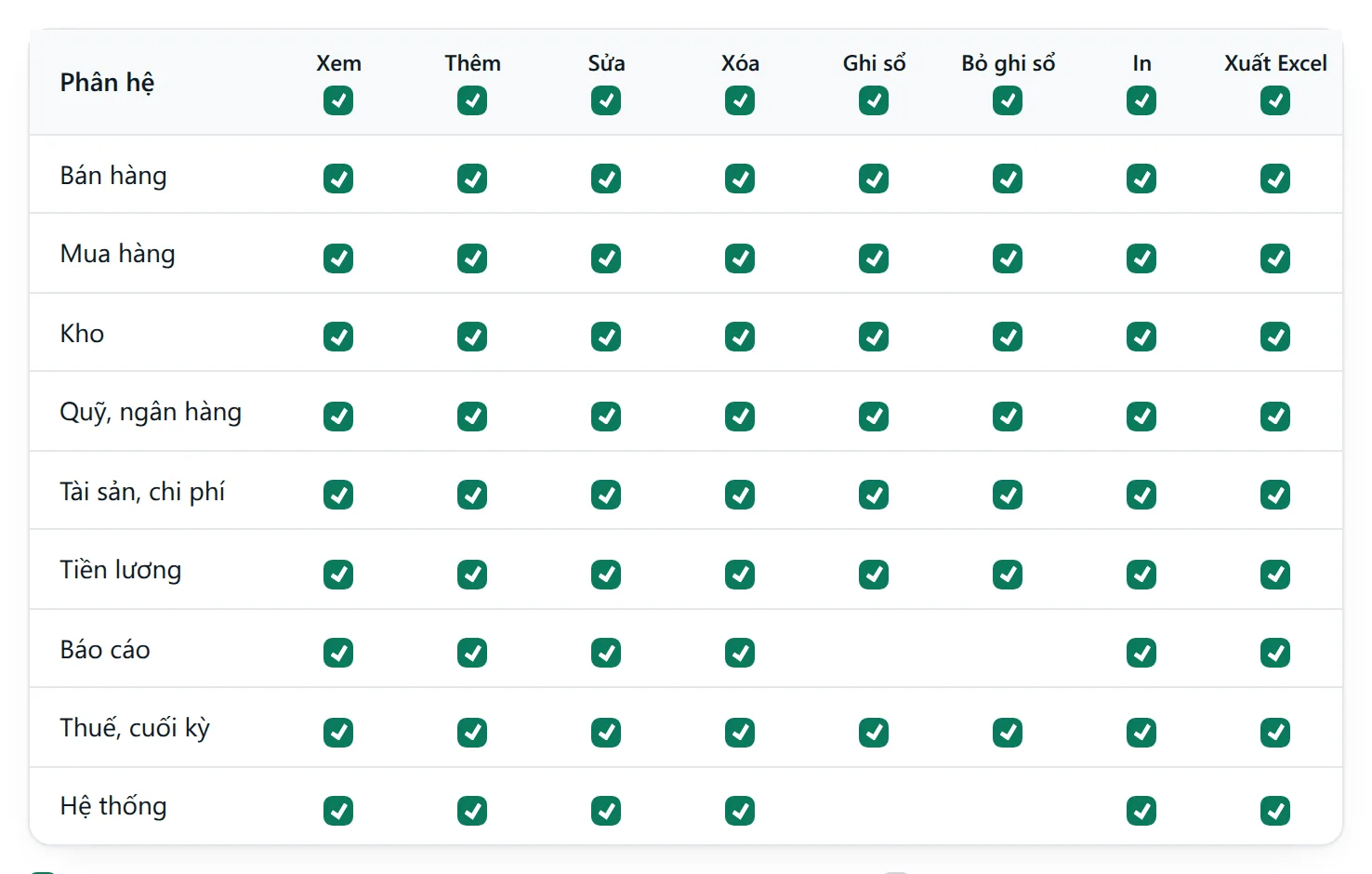Uncheck In permission for Mua hàng
Viewport: 1372px width, 874px height.
coord(1141,258)
